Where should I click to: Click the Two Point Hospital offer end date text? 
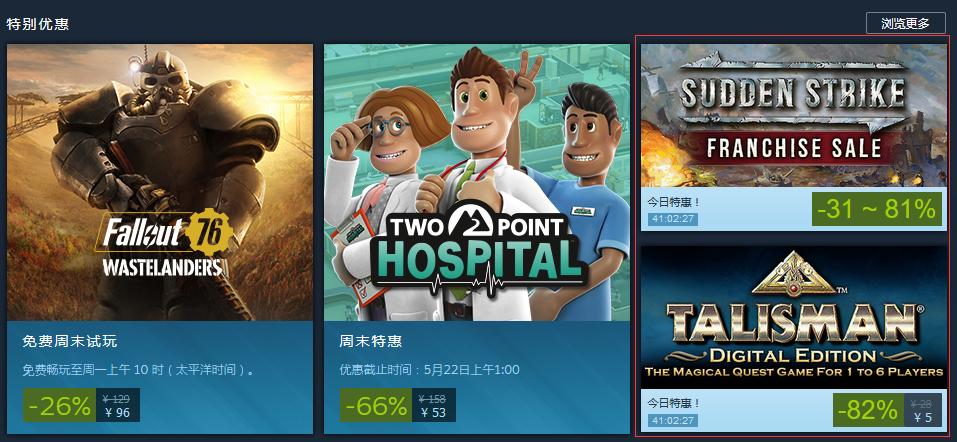point(430,370)
